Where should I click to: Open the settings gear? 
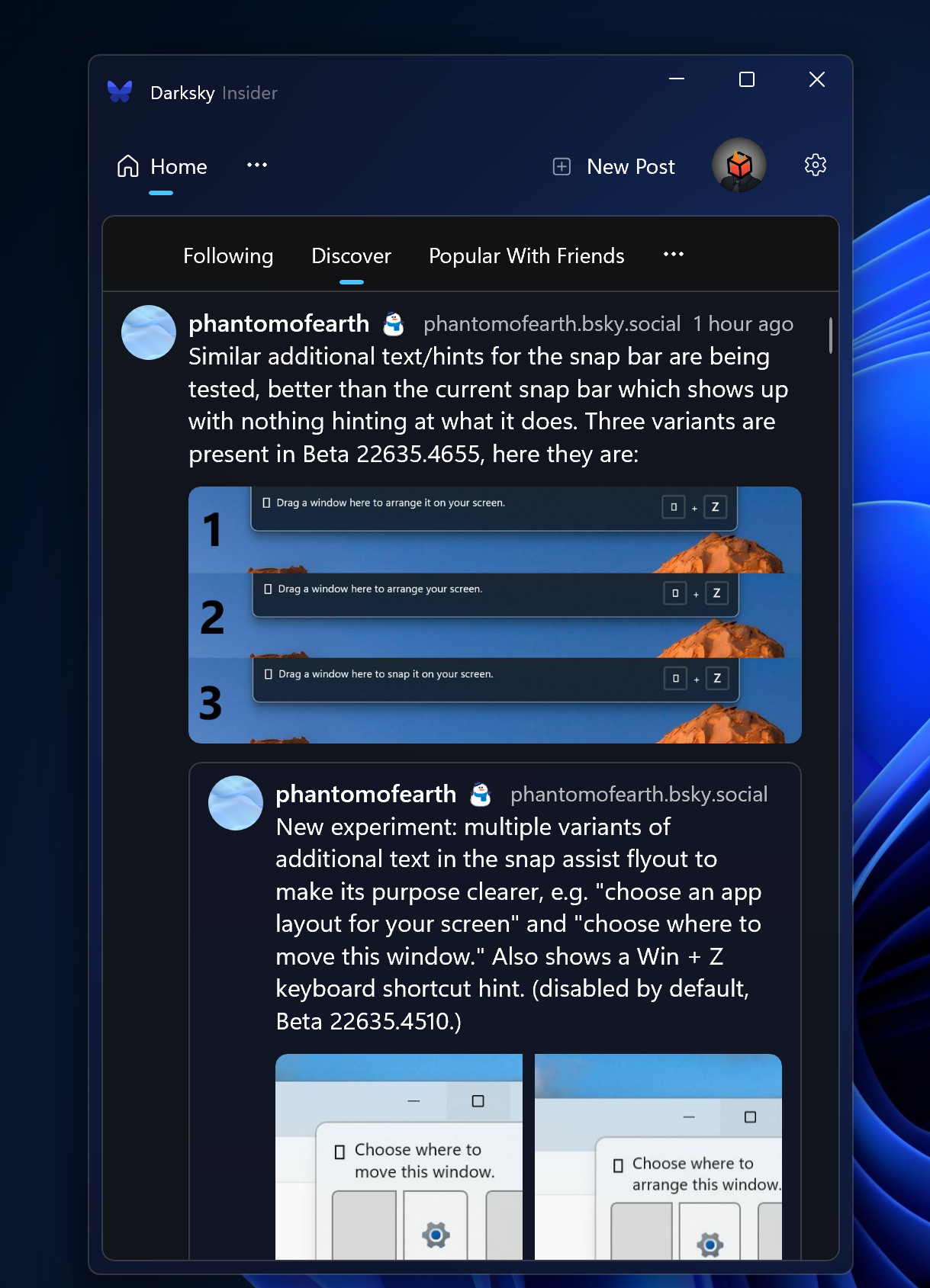(x=816, y=165)
